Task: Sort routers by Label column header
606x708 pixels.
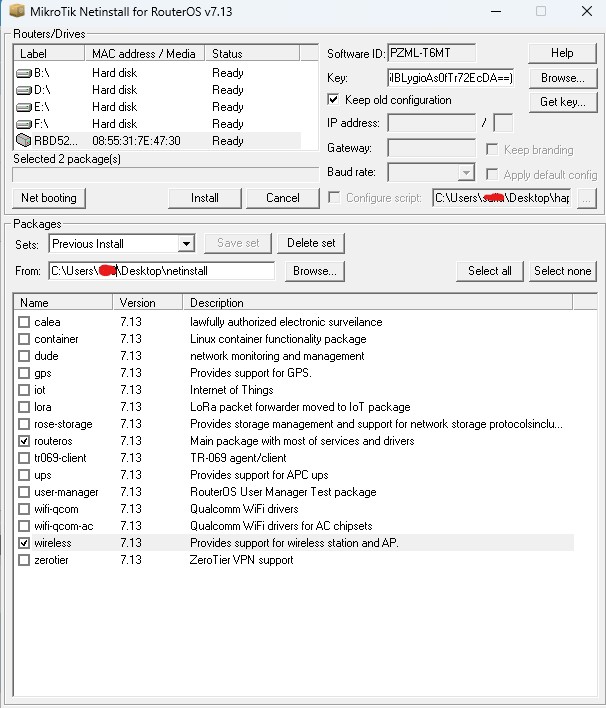Action: point(49,53)
